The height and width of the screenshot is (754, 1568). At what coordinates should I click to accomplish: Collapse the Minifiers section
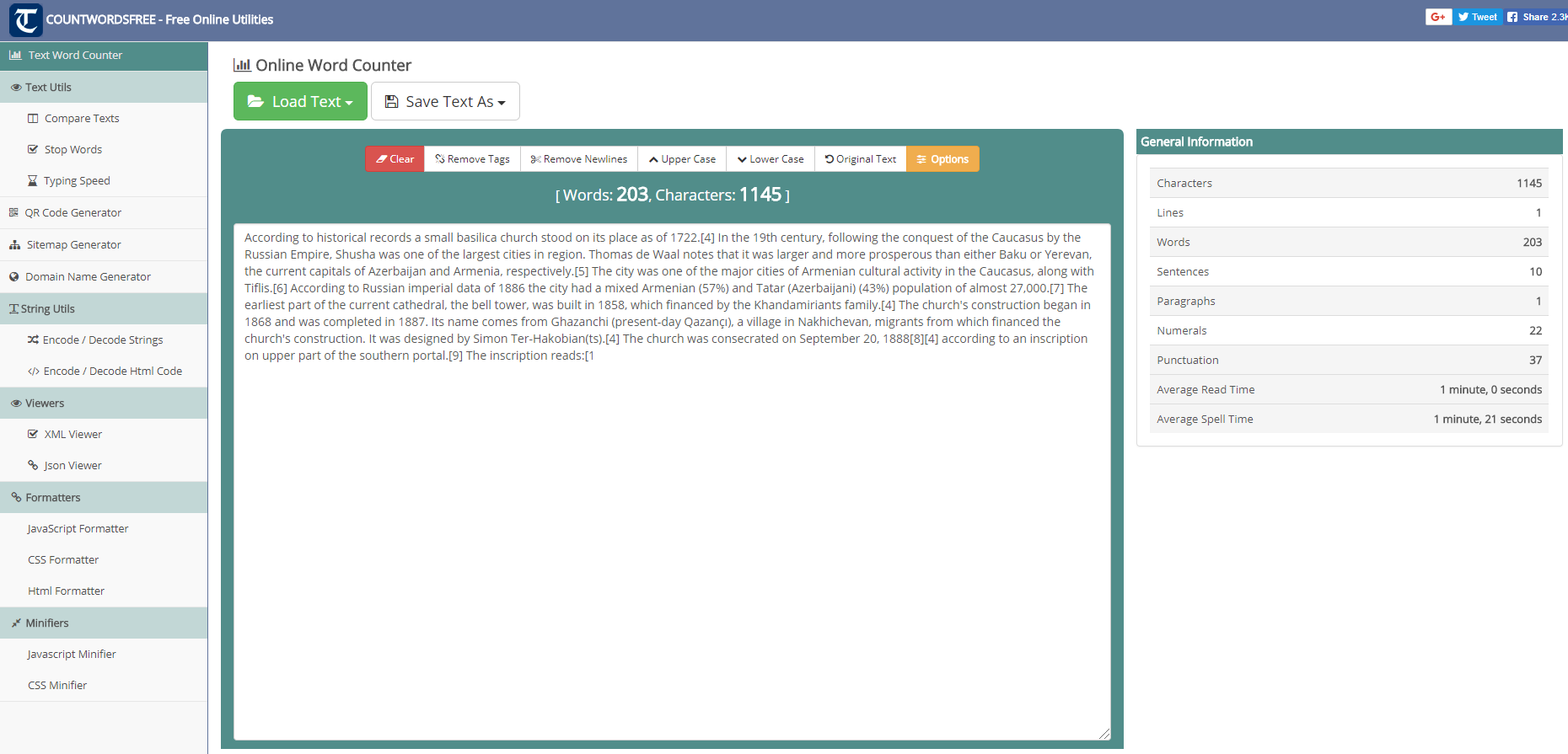pyautogui.click(x=104, y=623)
